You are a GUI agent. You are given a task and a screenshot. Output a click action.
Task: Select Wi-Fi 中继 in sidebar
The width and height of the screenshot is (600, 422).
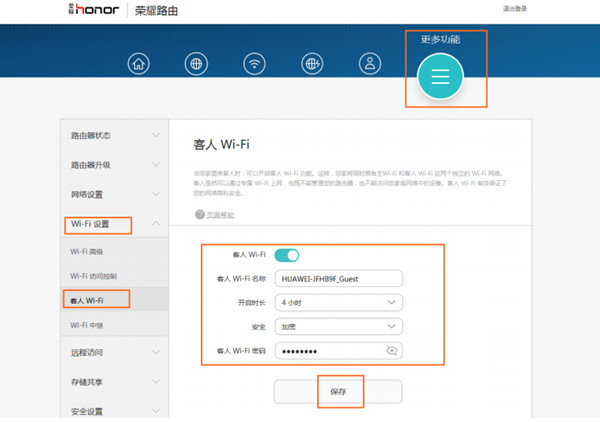[86, 326]
